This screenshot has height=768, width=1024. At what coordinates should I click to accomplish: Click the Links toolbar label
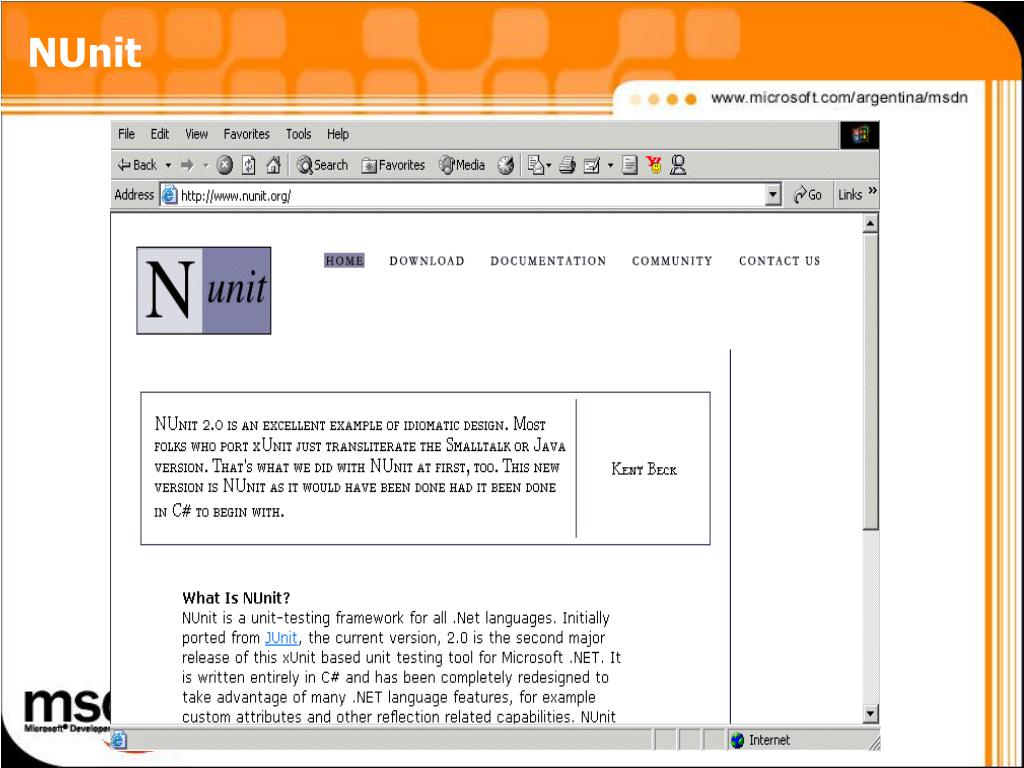pos(850,195)
